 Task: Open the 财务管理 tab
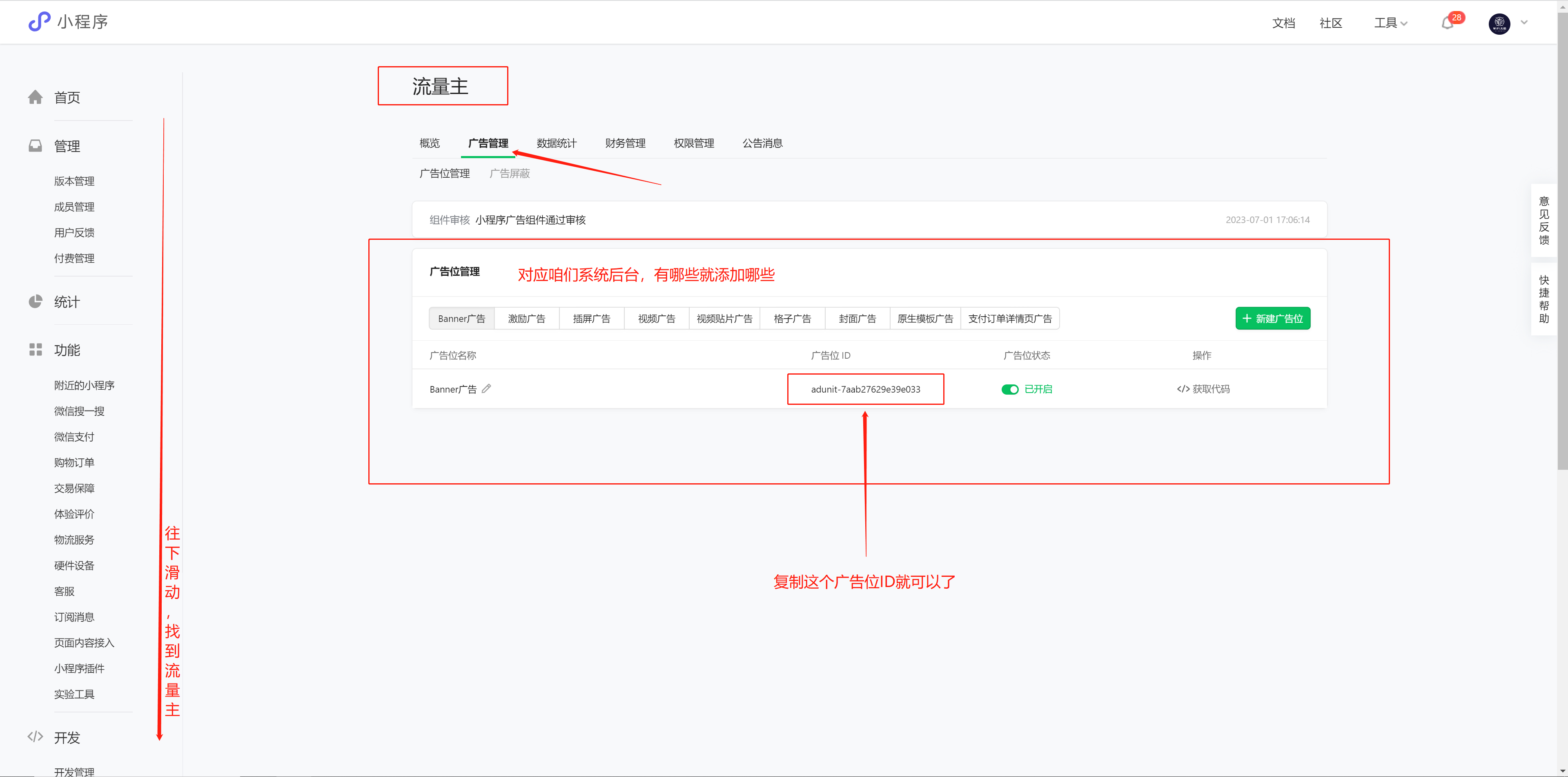pyautogui.click(x=625, y=143)
